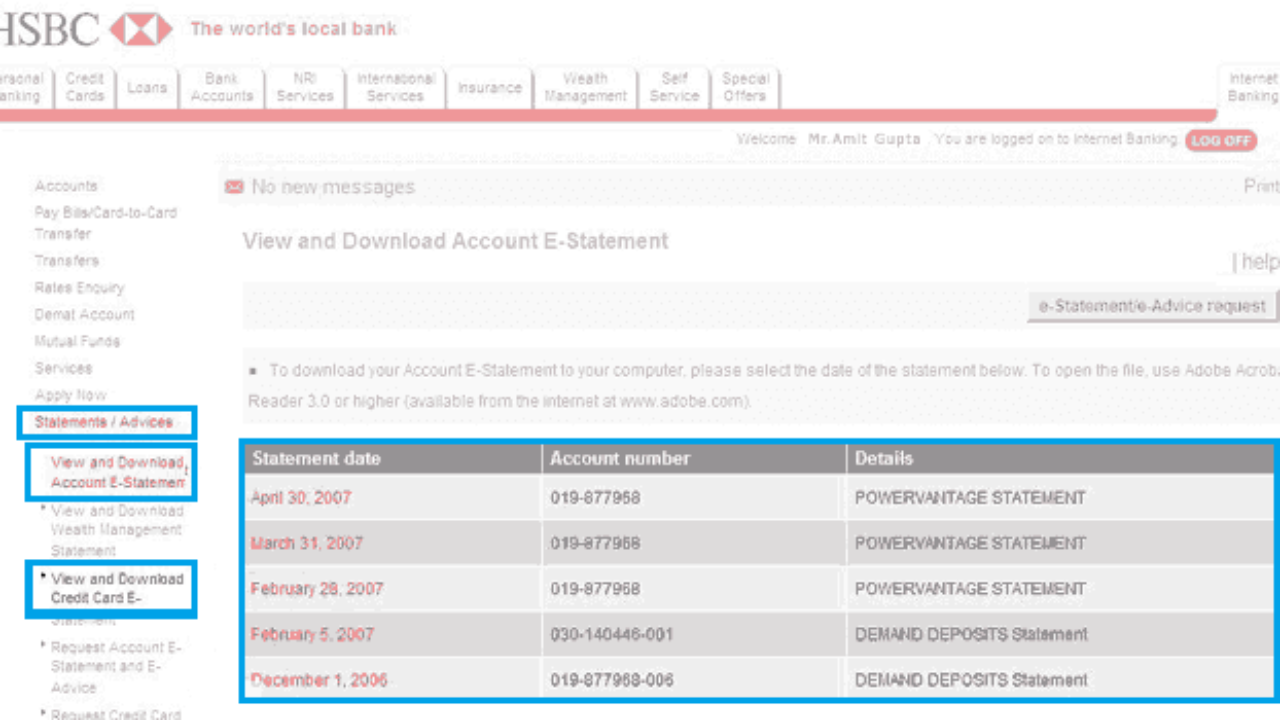Select Statements / Advices menu
The image size is (1280, 720).
pos(104,422)
